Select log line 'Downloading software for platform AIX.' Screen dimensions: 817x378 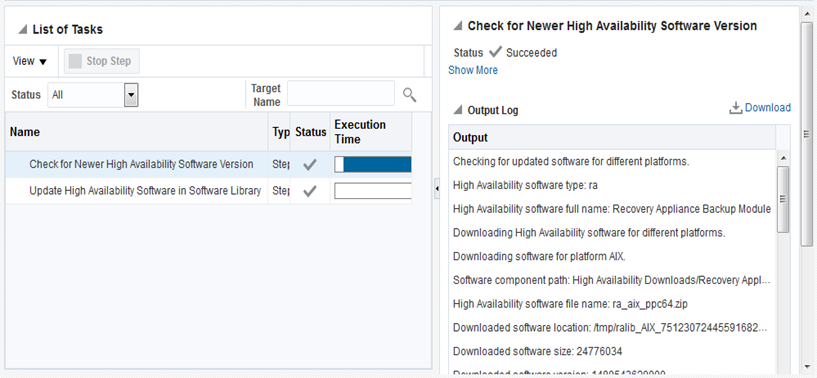[x=539, y=257]
